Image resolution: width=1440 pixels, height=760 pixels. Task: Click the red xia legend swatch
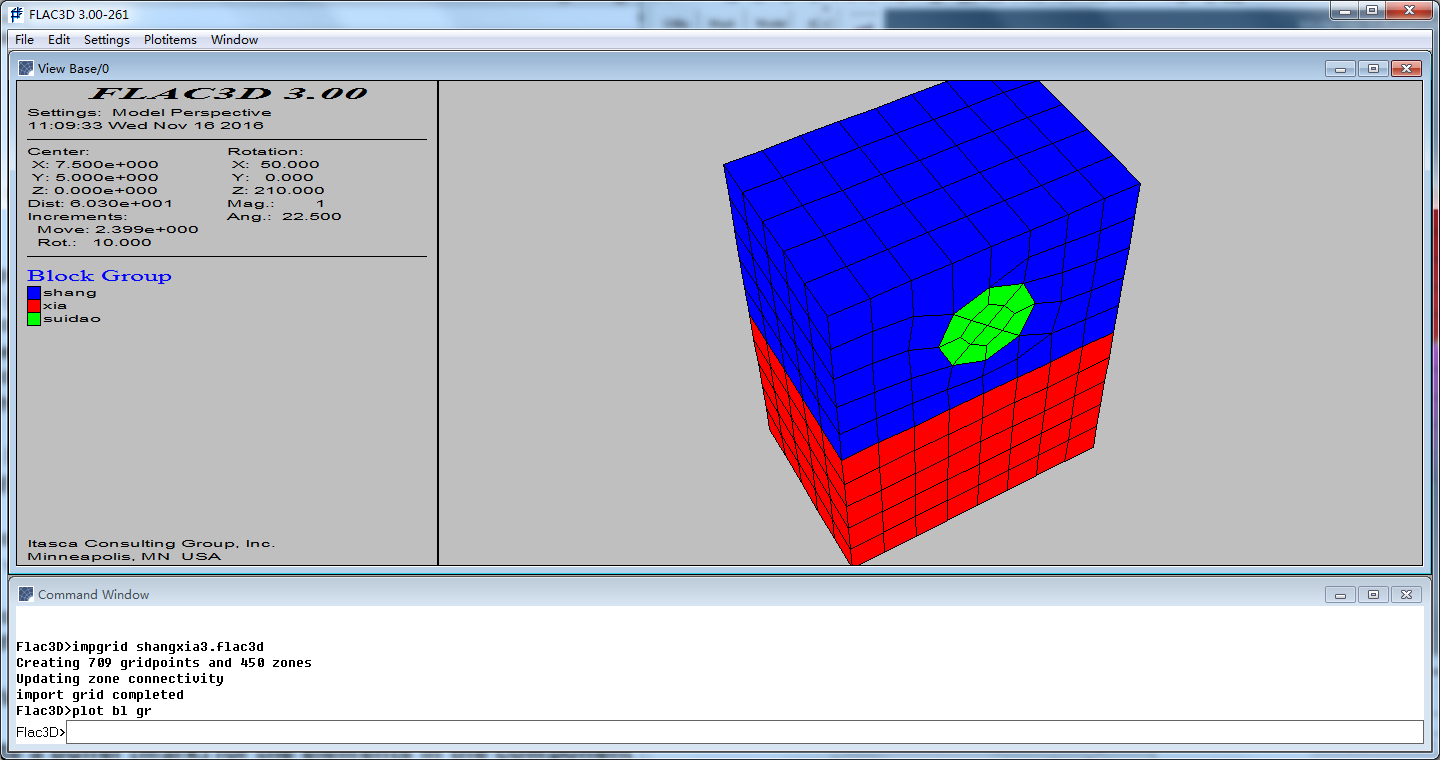[x=34, y=306]
